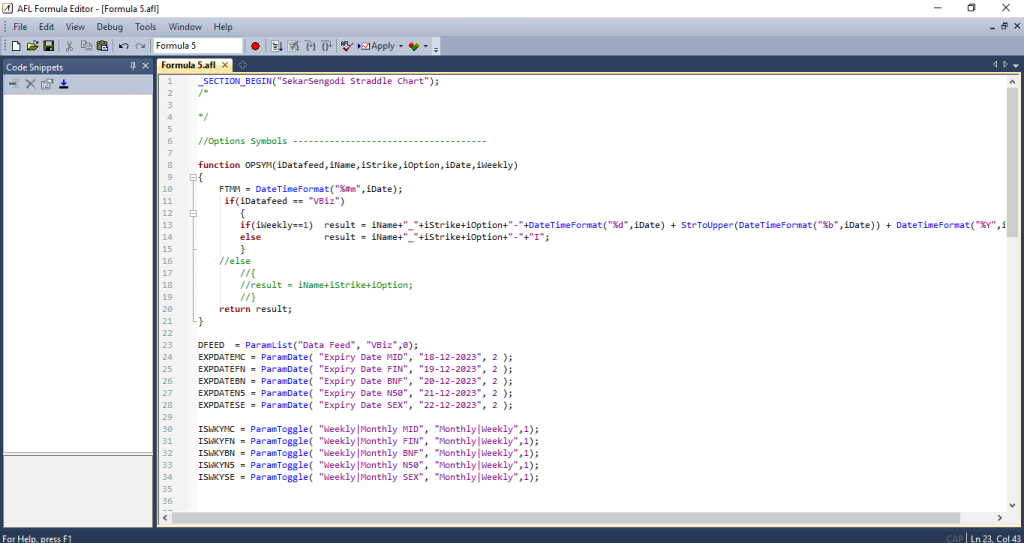Viewport: 1024px width, 543px height.
Task: Click '//Options Symbols' comment line
Action: pos(342,141)
